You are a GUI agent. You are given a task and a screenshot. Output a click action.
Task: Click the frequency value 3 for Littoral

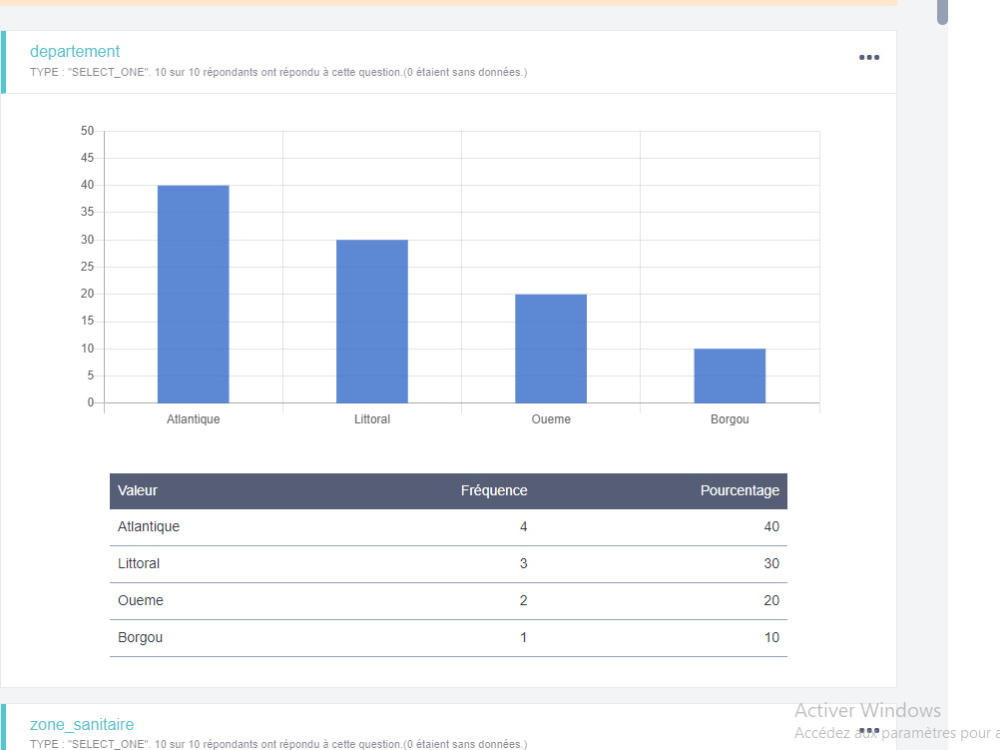coord(524,564)
